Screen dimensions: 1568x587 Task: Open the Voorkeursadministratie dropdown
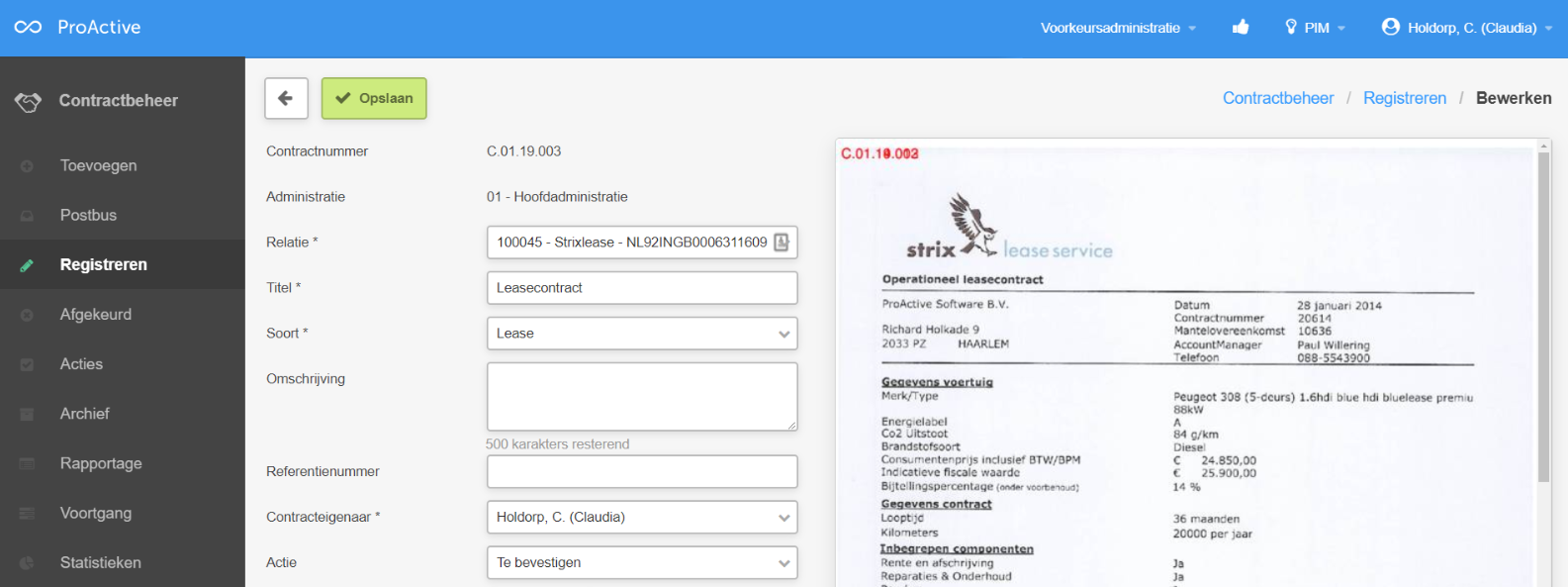(1118, 28)
